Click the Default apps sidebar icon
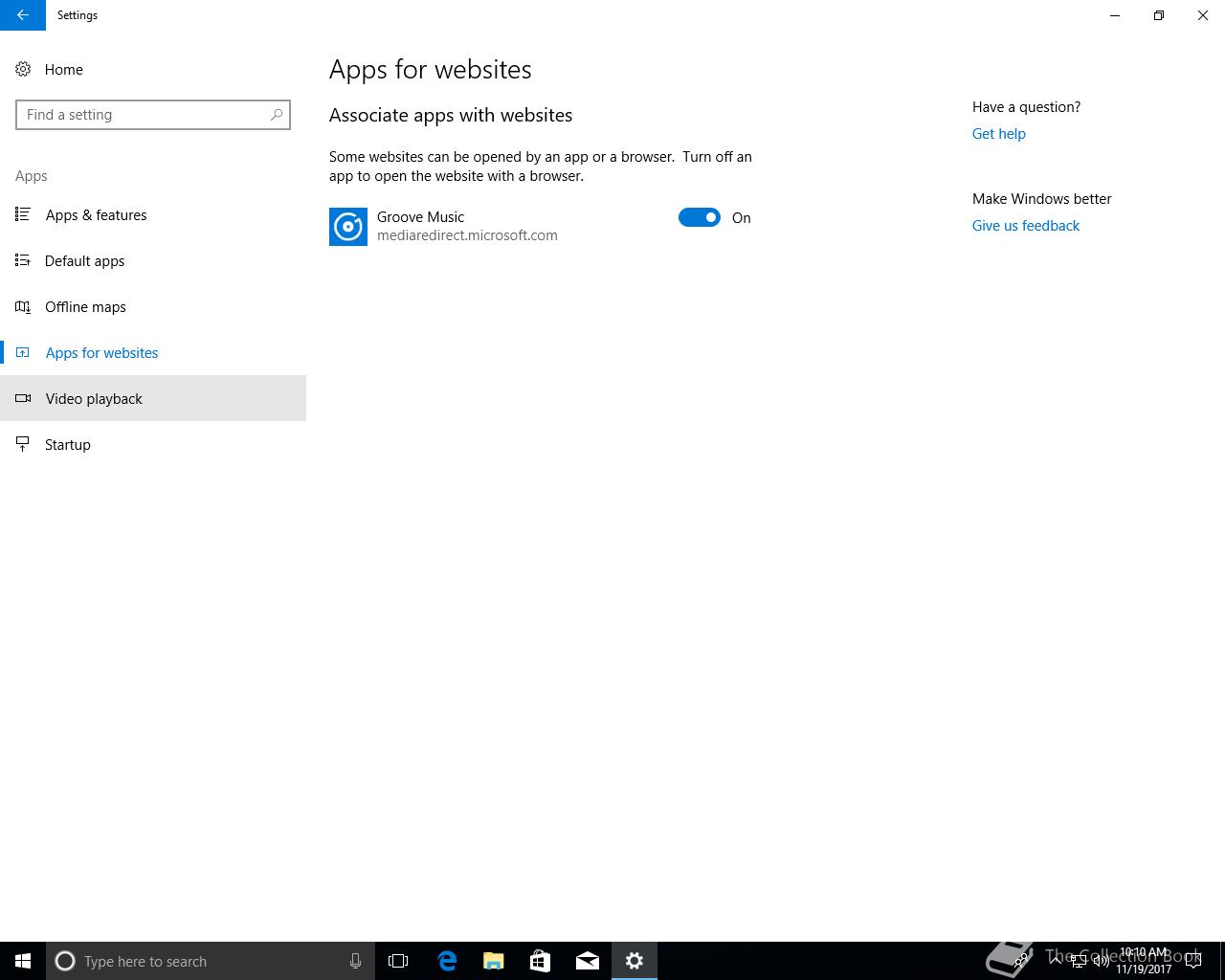 click(x=23, y=260)
